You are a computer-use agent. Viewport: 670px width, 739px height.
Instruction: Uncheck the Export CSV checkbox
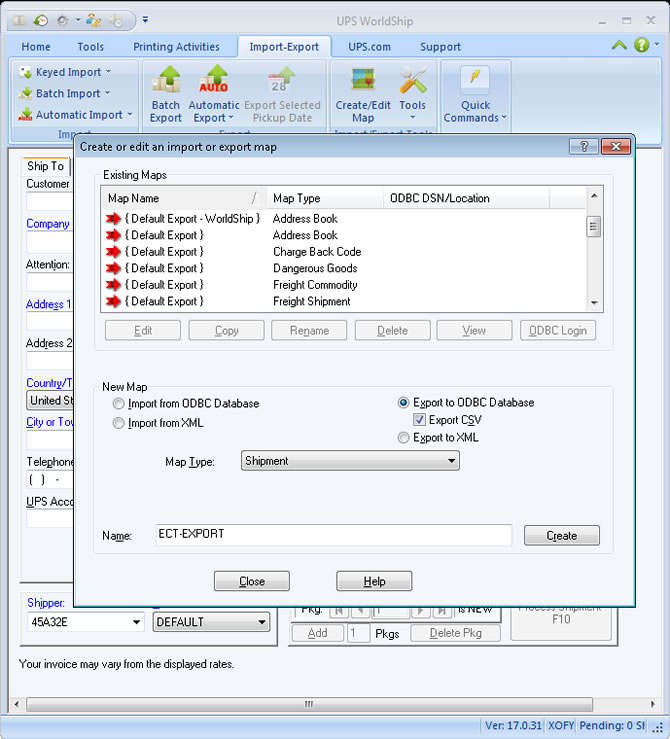pos(420,420)
